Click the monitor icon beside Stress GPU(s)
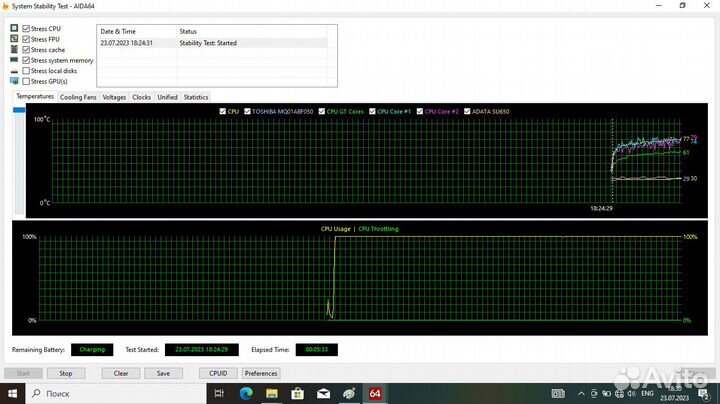The height and width of the screenshot is (404, 720). tap(14, 81)
